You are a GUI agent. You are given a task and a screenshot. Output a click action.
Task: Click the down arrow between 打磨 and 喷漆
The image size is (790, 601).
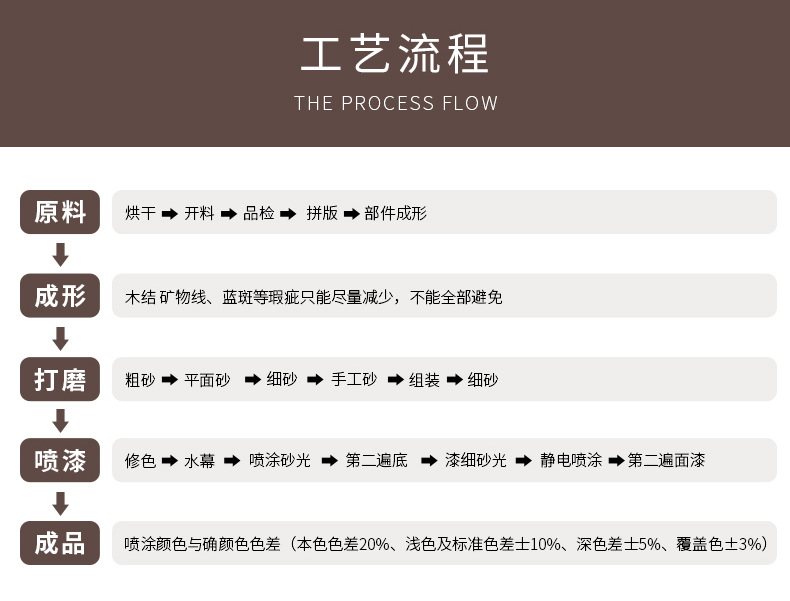[x=60, y=420]
